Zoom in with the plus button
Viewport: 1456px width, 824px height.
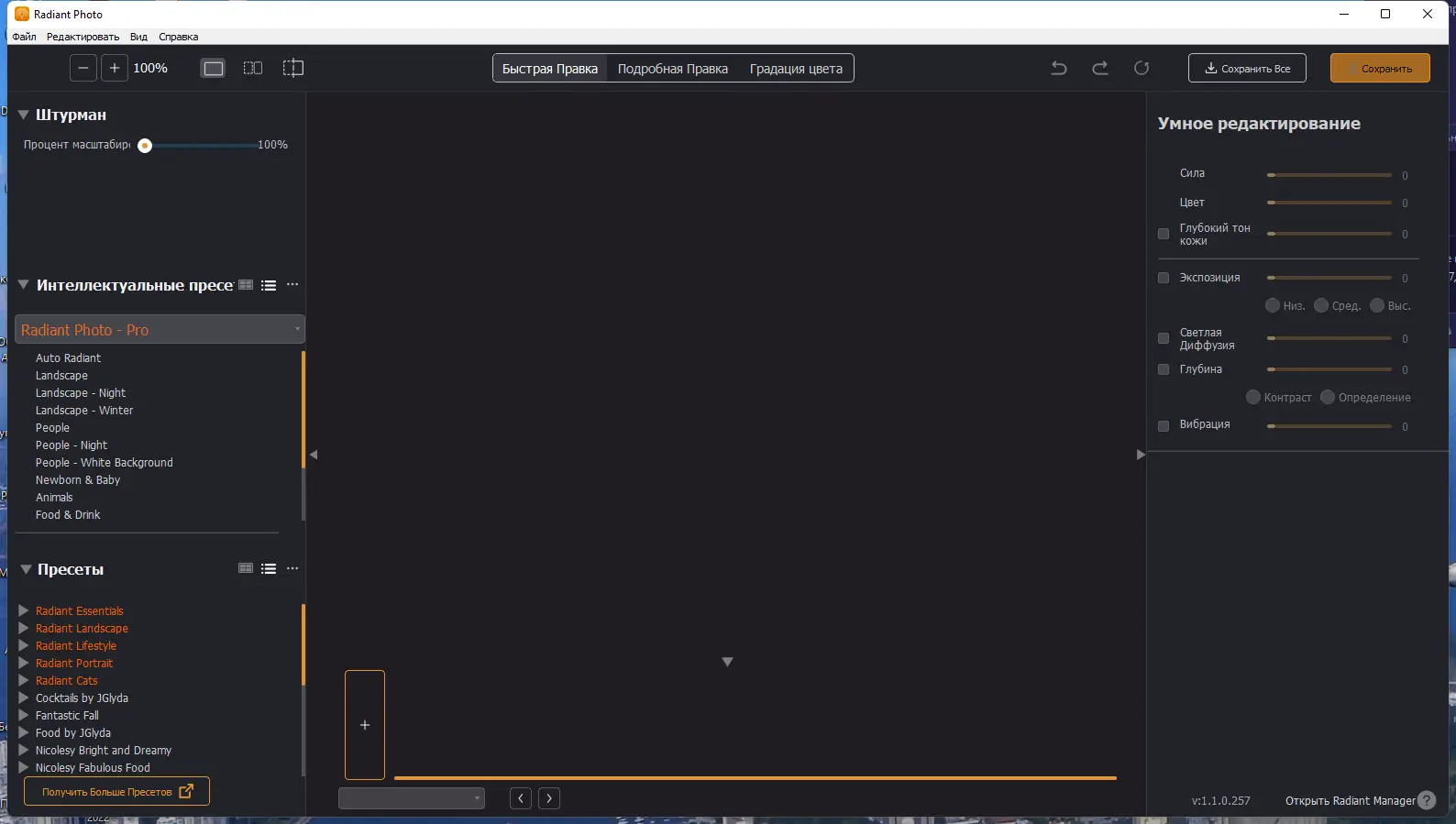(115, 68)
